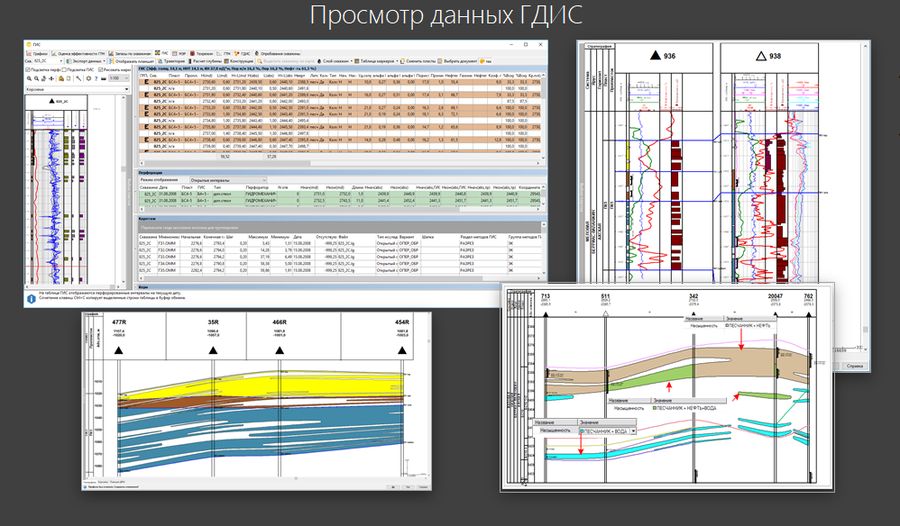Open the Конструкция toolbar item
900x526 pixels.
point(239,61)
